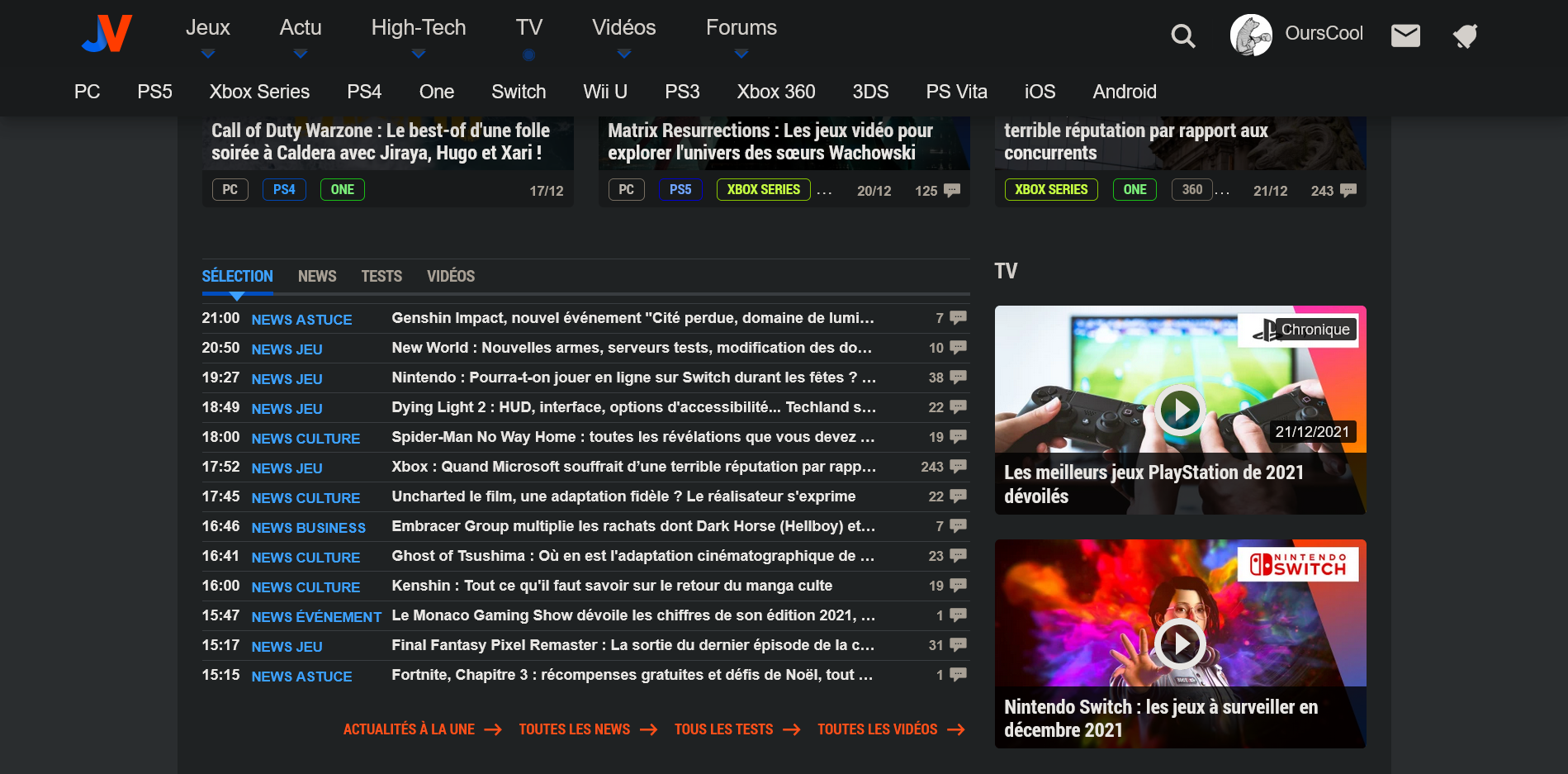
Task: Switch to the News tab
Action: [x=317, y=277]
